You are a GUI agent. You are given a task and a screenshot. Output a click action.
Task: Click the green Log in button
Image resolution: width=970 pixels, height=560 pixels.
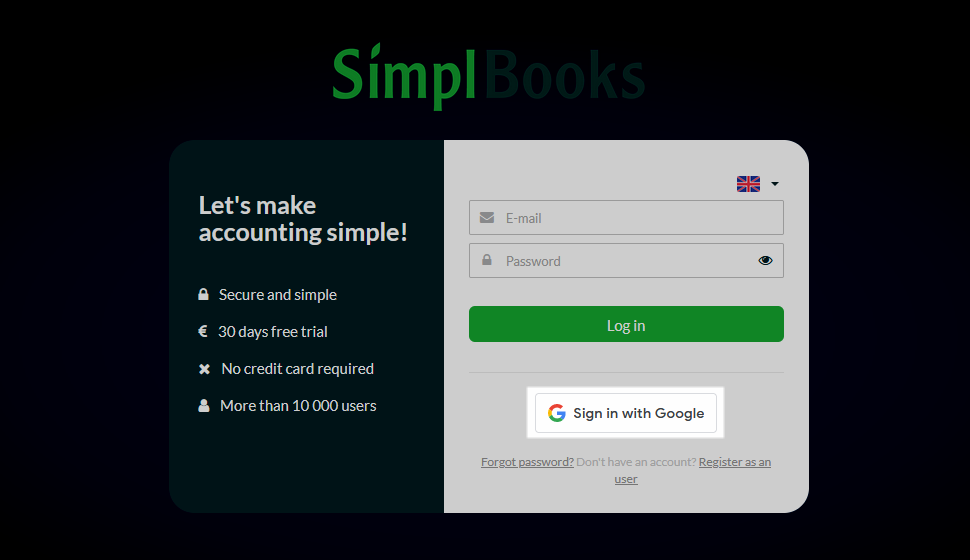click(x=626, y=324)
